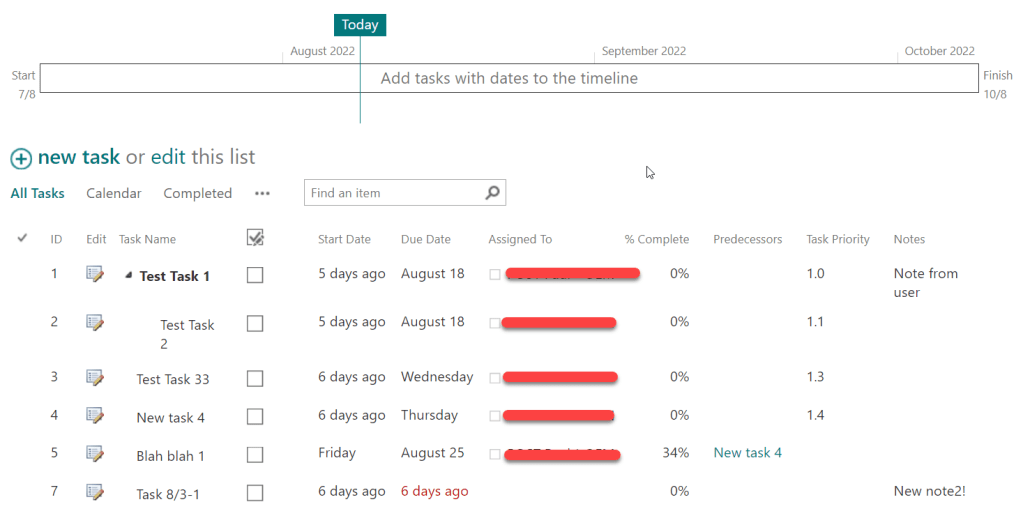This screenshot has width=1023, height=518.
Task: Click the search magnifier icon
Action: coord(492,193)
